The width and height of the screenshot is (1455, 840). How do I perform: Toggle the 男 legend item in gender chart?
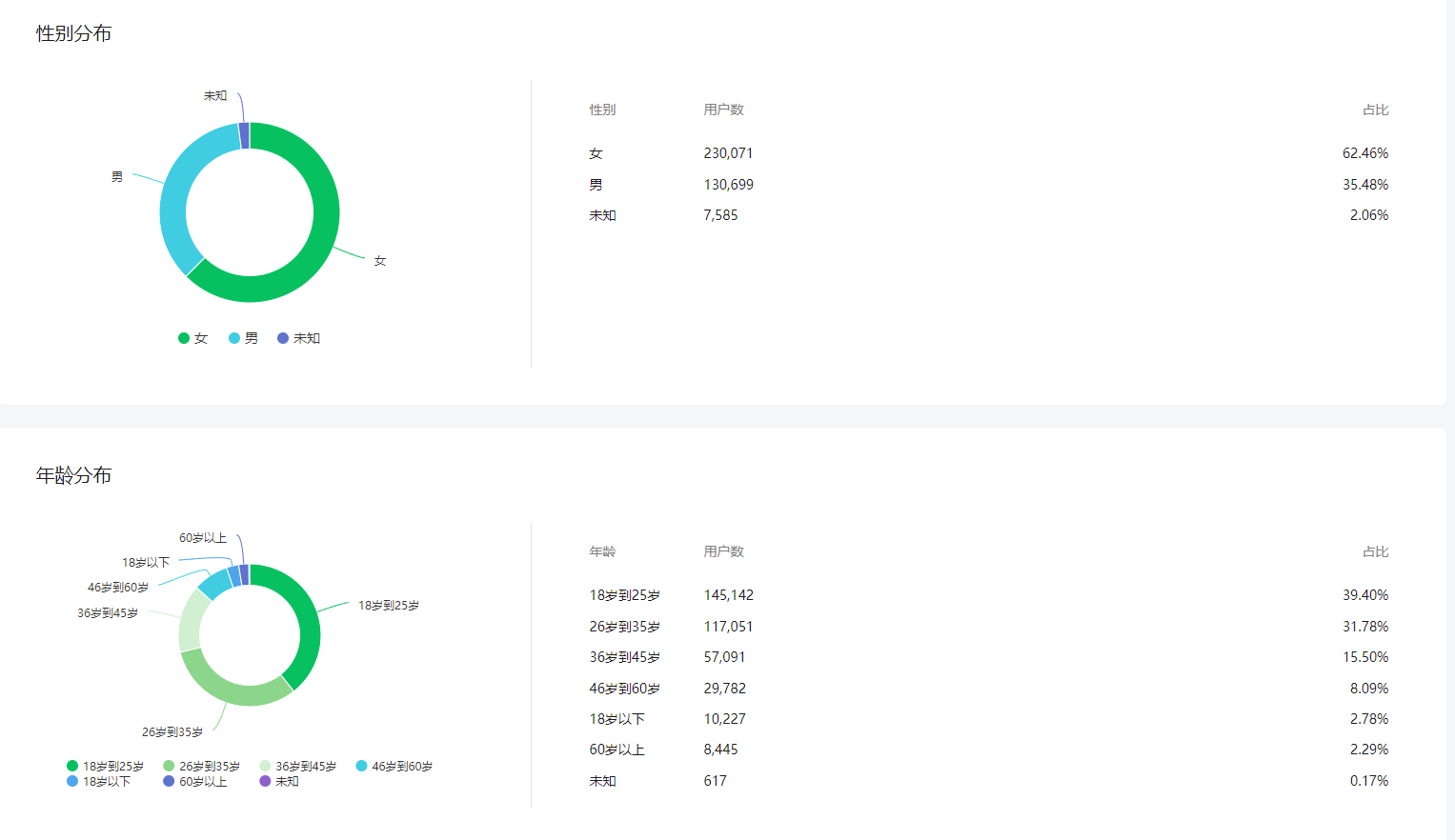click(243, 338)
